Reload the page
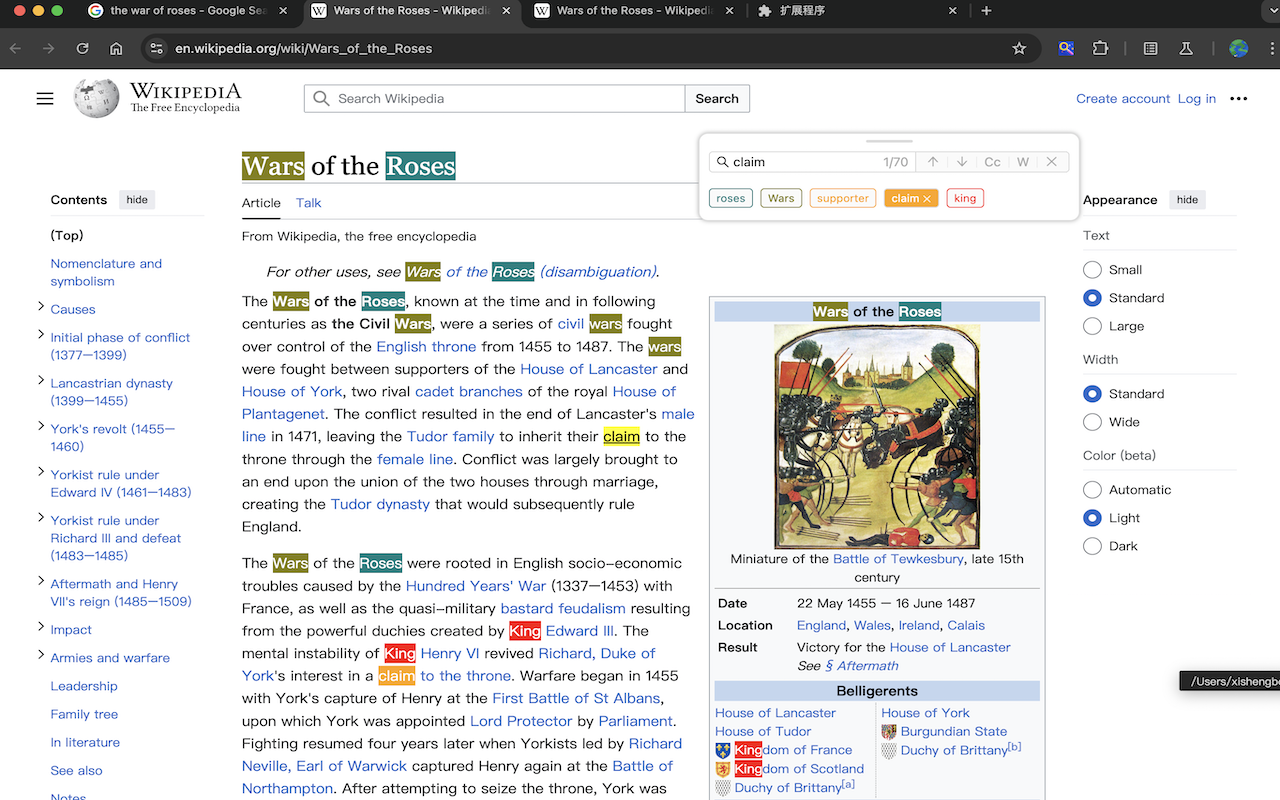The width and height of the screenshot is (1280, 800). pyautogui.click(x=82, y=48)
